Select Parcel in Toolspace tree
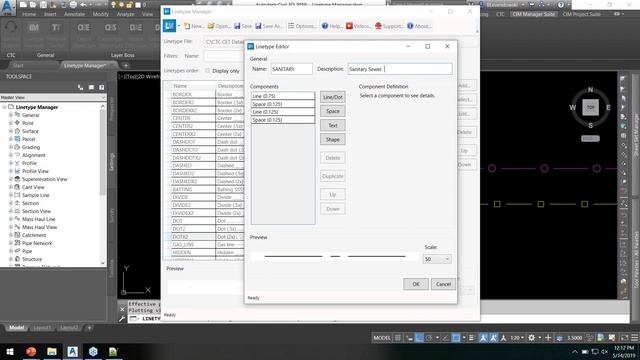This screenshot has width=640, height=360. [29, 139]
